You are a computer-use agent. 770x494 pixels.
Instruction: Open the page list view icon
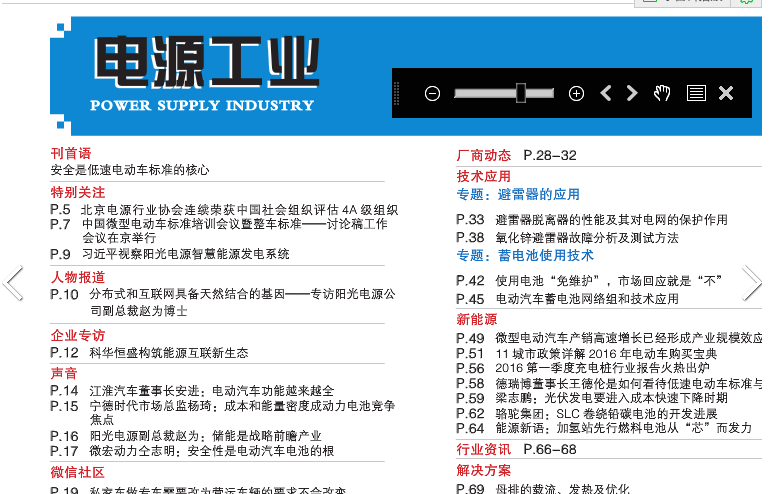[696, 93]
